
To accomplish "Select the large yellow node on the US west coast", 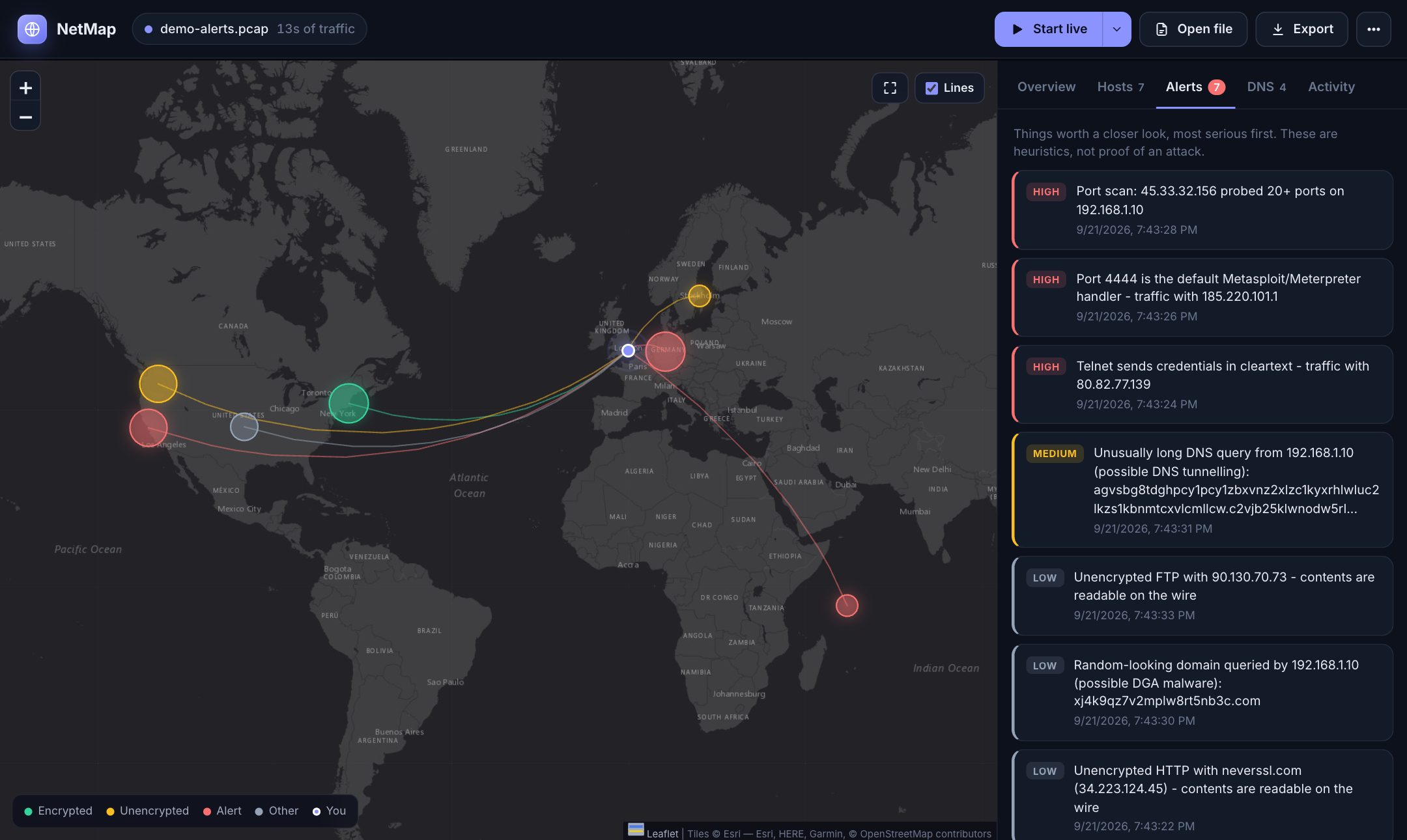I will point(158,384).
